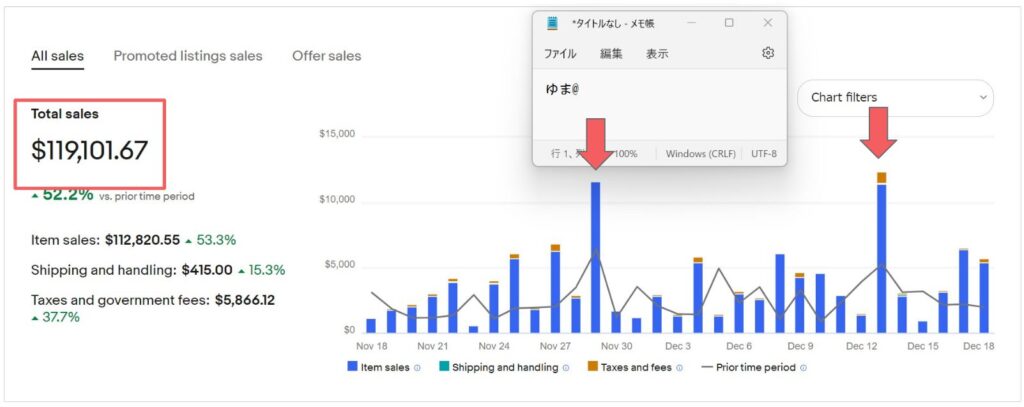The width and height of the screenshot is (1024, 407).
Task: Click Windows (CRLF) line ending selector
Action: point(700,154)
